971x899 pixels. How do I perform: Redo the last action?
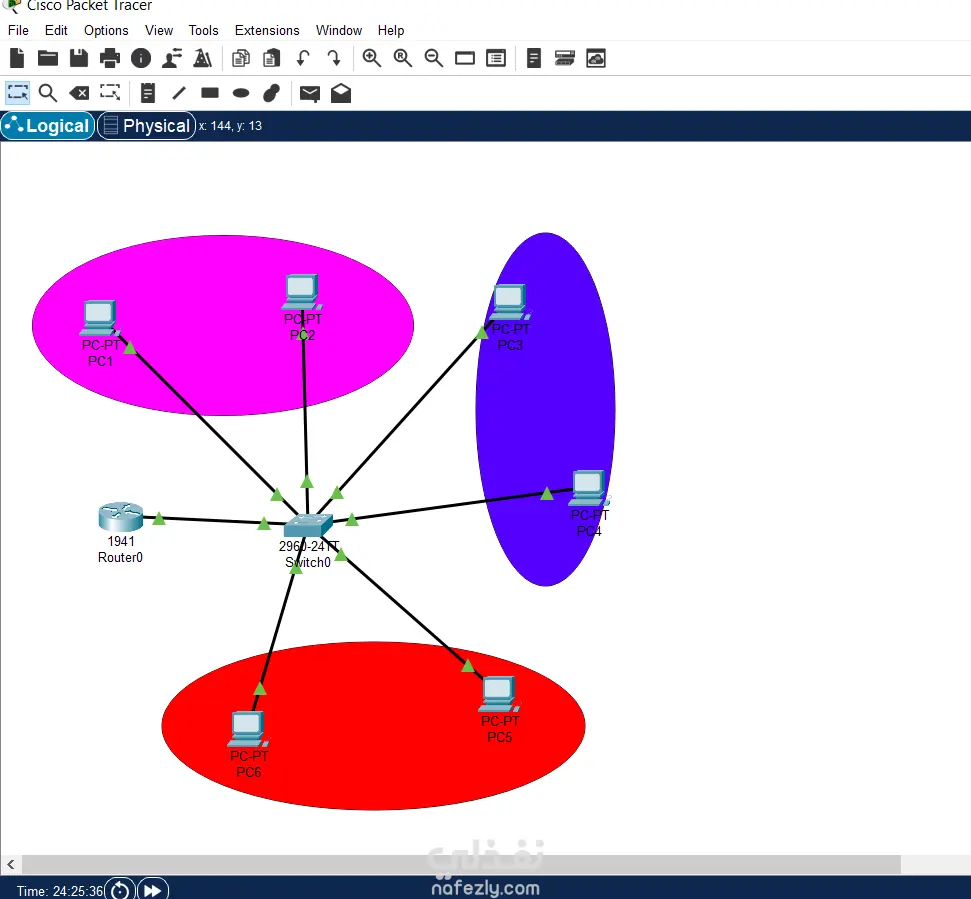click(334, 58)
